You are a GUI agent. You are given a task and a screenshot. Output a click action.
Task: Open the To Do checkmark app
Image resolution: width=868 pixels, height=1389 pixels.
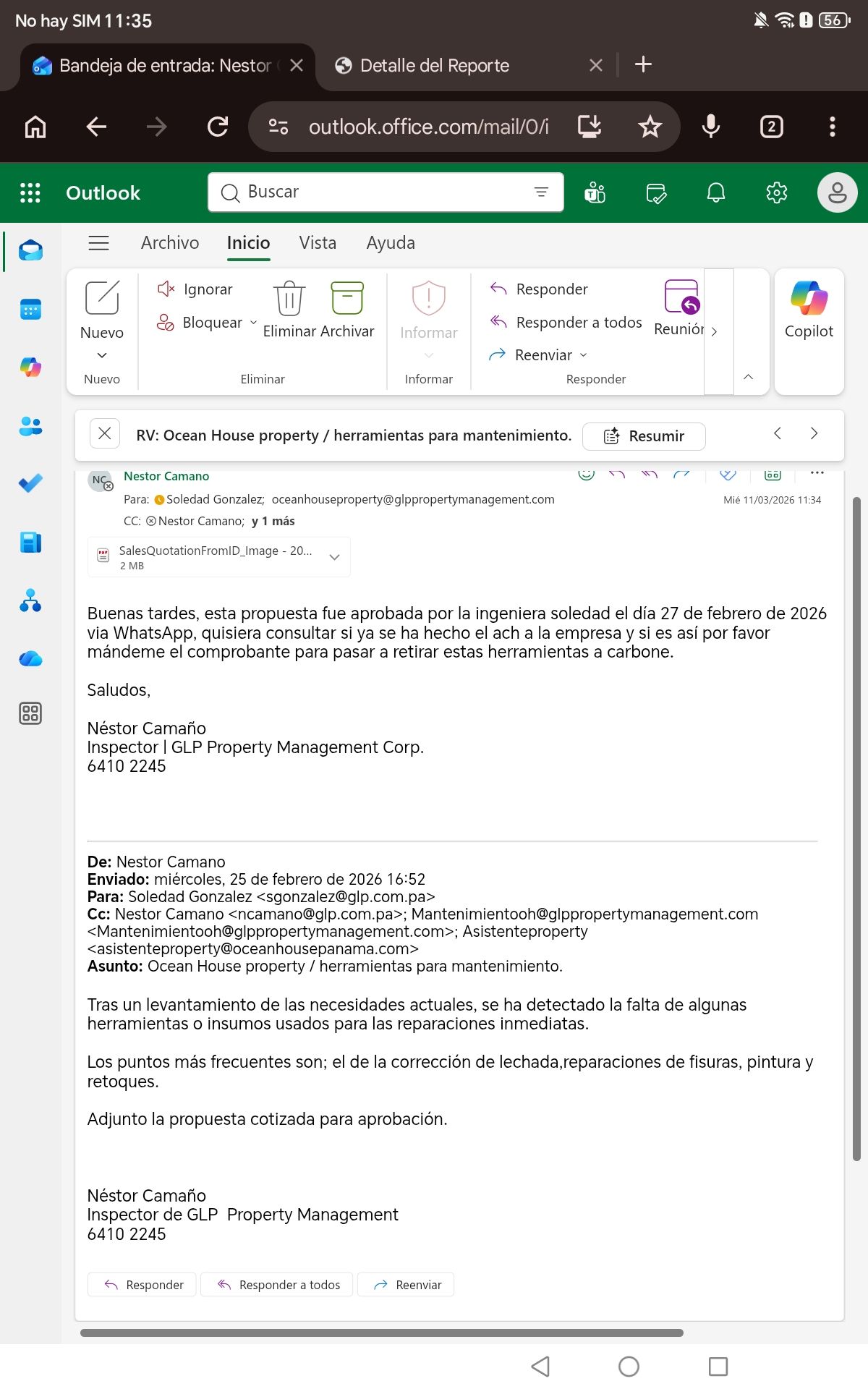point(30,483)
